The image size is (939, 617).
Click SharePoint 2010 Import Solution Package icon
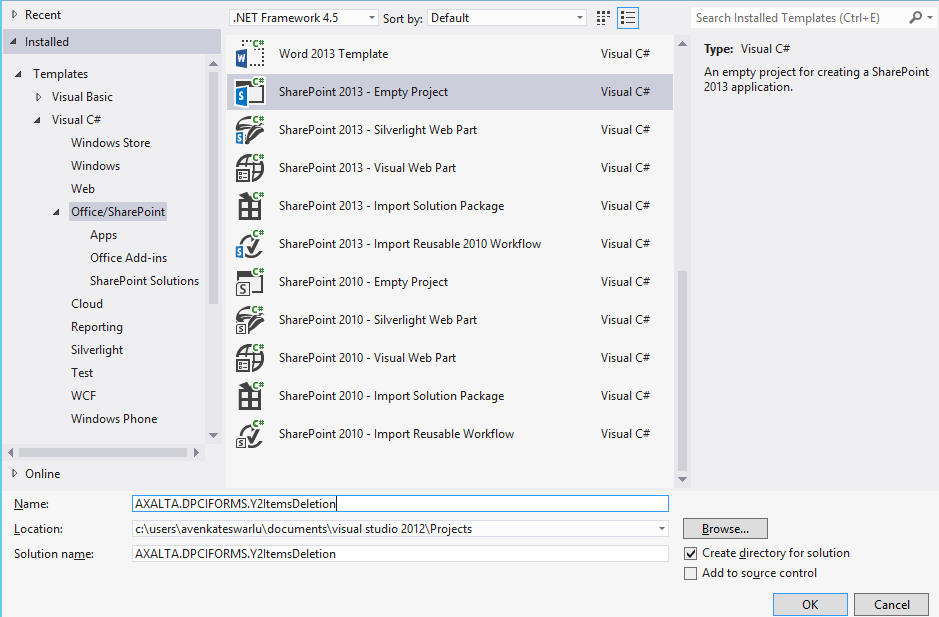pyautogui.click(x=250, y=396)
